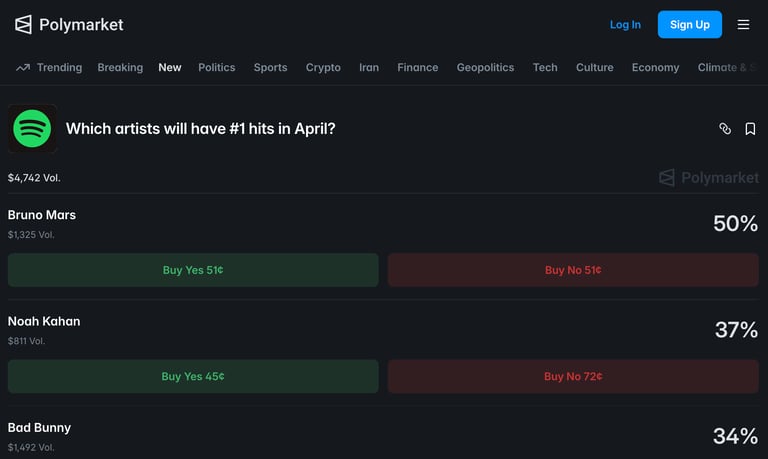Copy the market link icon
Screen dimensions: 768x459
(725, 129)
